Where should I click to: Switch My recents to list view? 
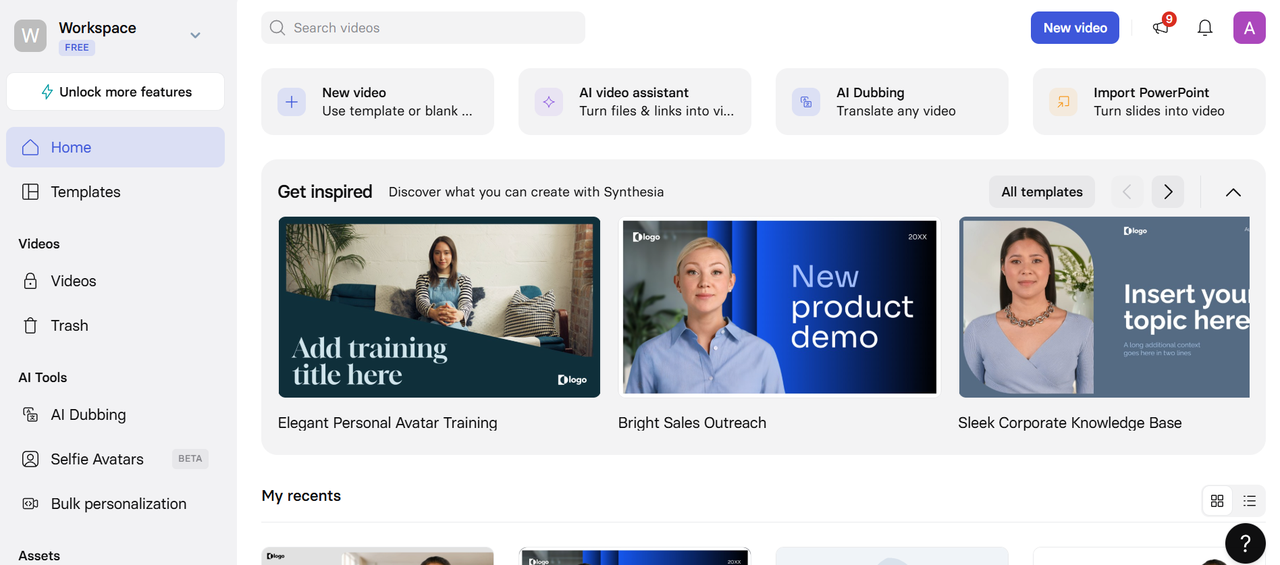(x=1249, y=501)
